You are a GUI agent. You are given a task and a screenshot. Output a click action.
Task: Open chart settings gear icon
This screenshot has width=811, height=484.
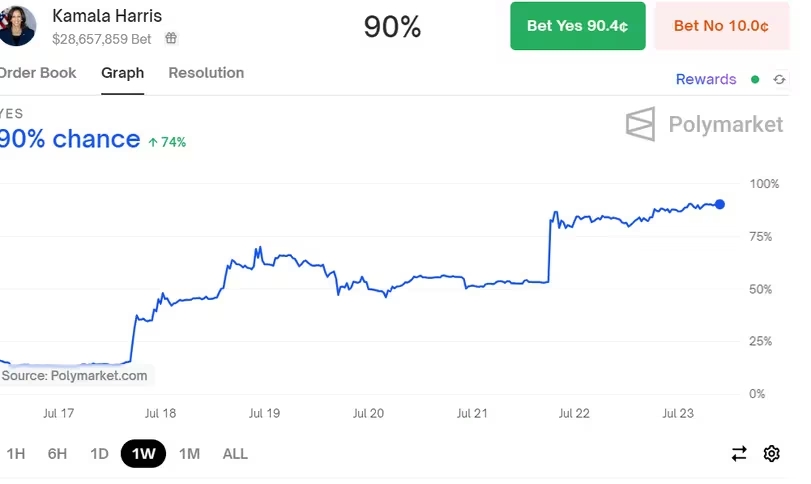[771, 454]
